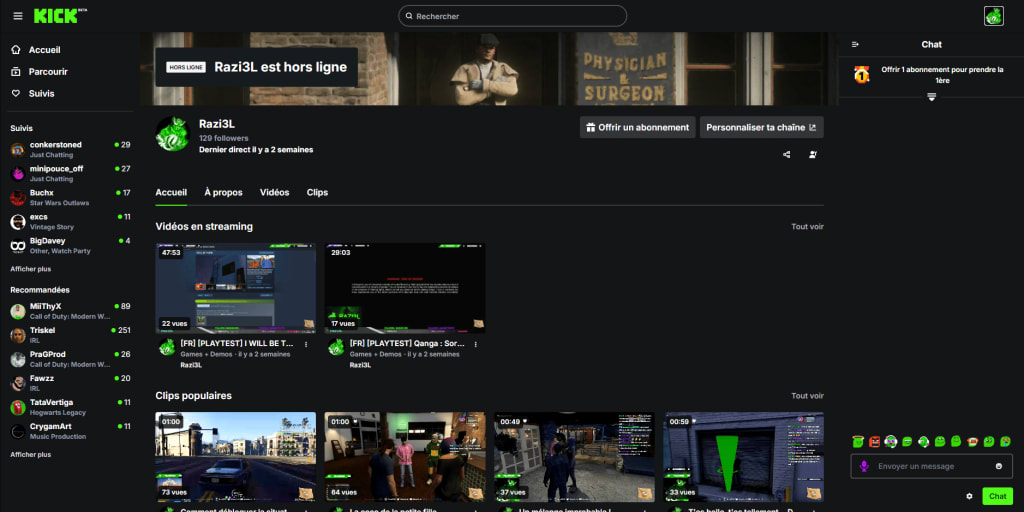Screen dimensions: 1024x512
Task: Open minipouce_off channel in sidebar
Action: (69, 173)
